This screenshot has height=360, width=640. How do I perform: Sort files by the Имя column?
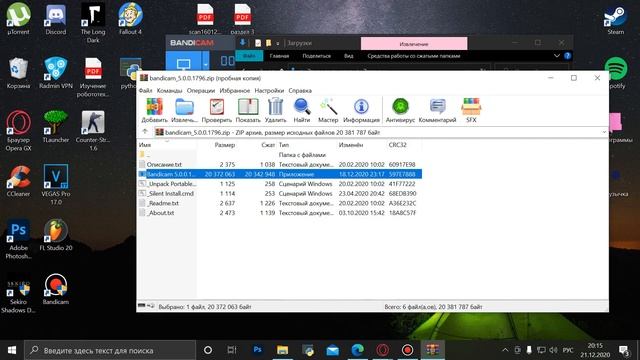[x=145, y=145]
